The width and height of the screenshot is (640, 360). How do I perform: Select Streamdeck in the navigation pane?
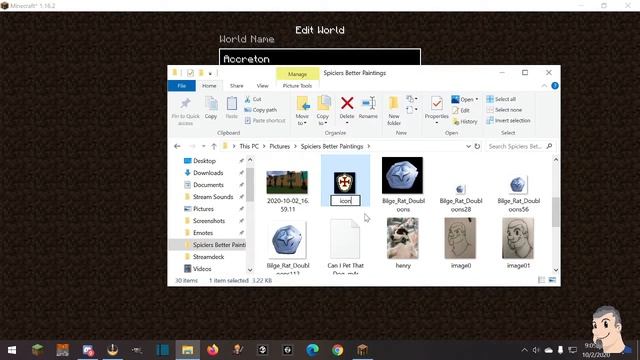[208, 257]
